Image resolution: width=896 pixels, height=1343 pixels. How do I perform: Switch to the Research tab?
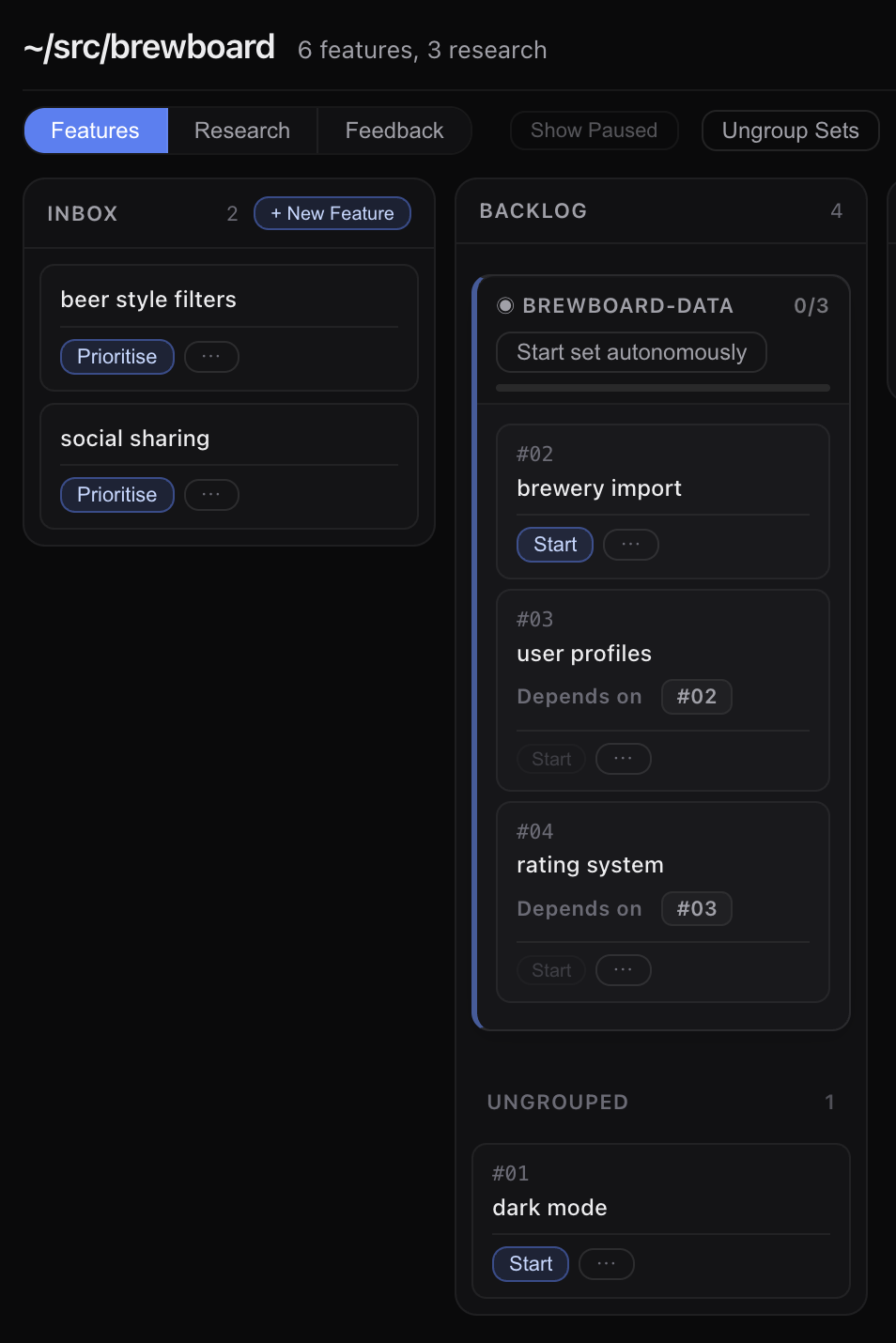pyautogui.click(x=242, y=131)
